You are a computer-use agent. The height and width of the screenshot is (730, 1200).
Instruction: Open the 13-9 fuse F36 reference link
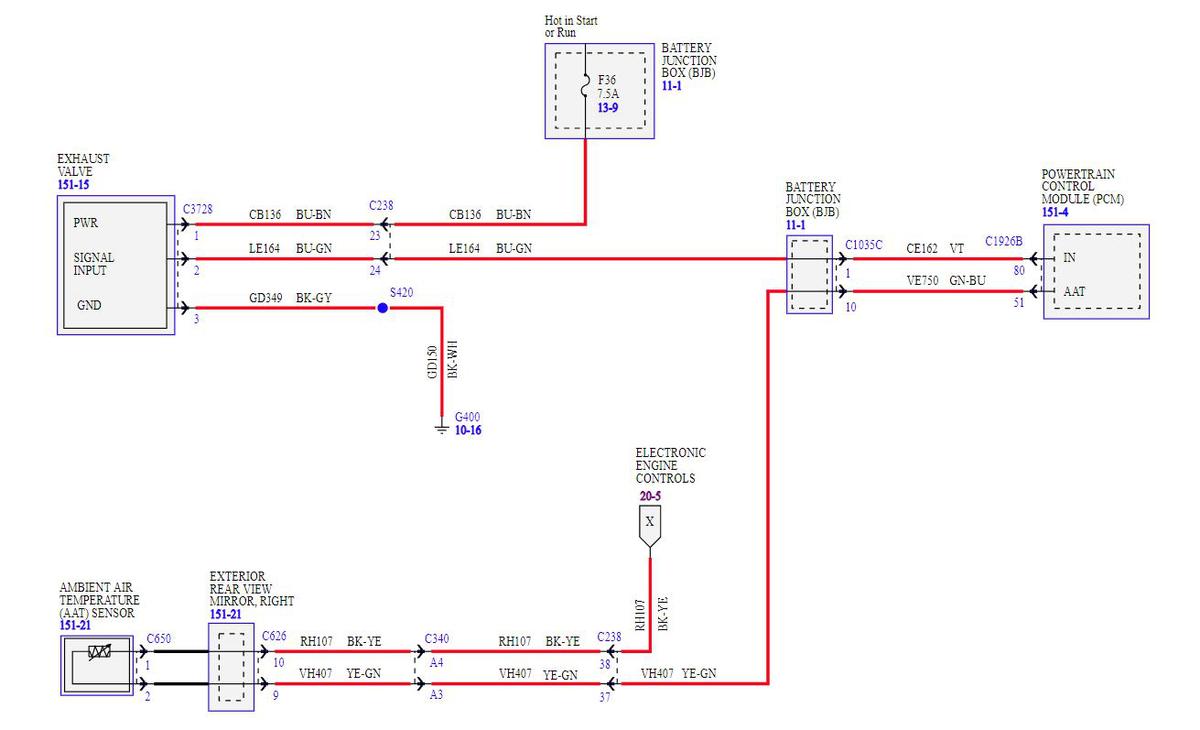pos(608,106)
